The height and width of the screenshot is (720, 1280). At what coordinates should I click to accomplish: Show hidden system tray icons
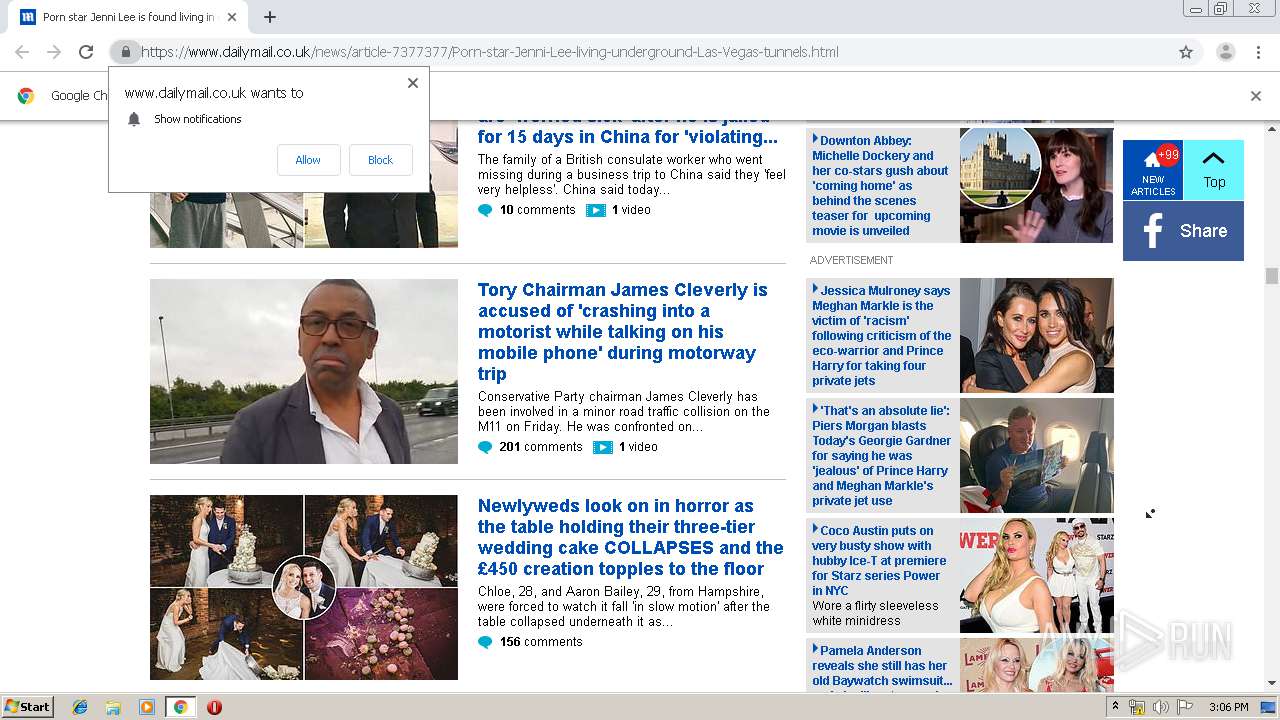point(1115,706)
